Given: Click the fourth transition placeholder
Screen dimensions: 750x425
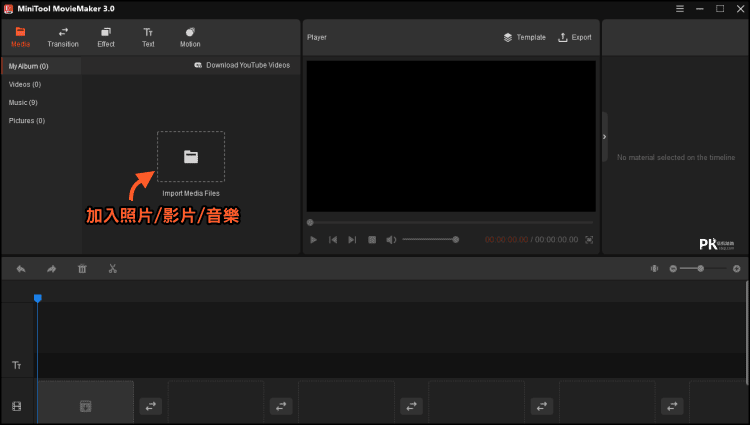Looking at the screenshot, I should click(x=542, y=406).
